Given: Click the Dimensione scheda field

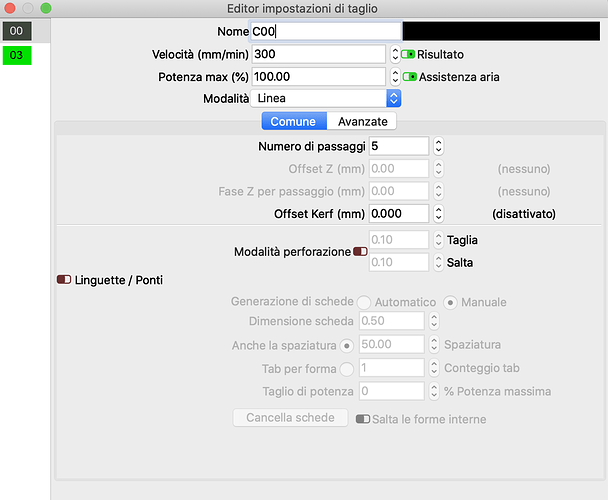Looking at the screenshot, I should [392, 321].
